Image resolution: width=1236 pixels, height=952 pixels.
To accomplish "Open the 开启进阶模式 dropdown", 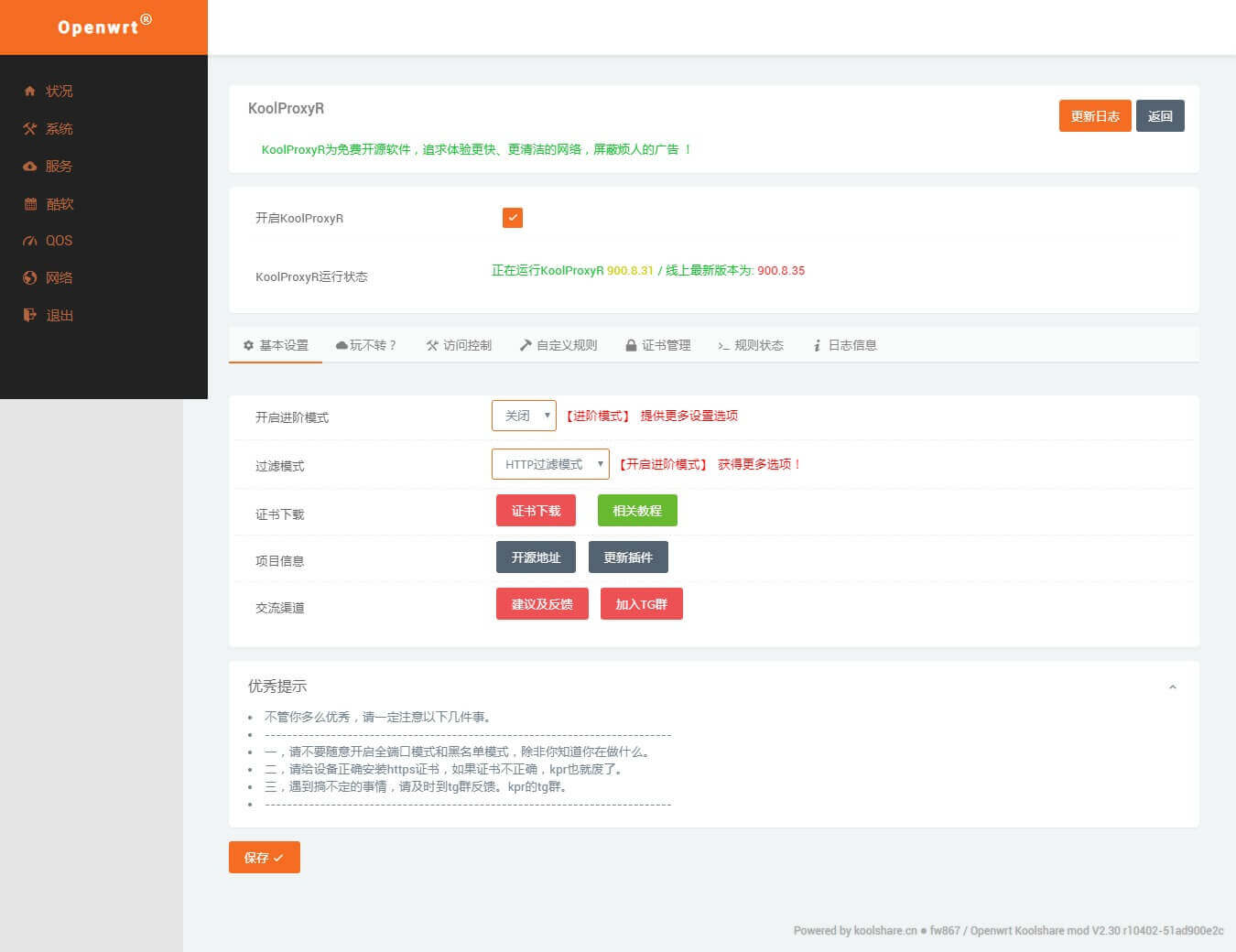I will (x=524, y=416).
